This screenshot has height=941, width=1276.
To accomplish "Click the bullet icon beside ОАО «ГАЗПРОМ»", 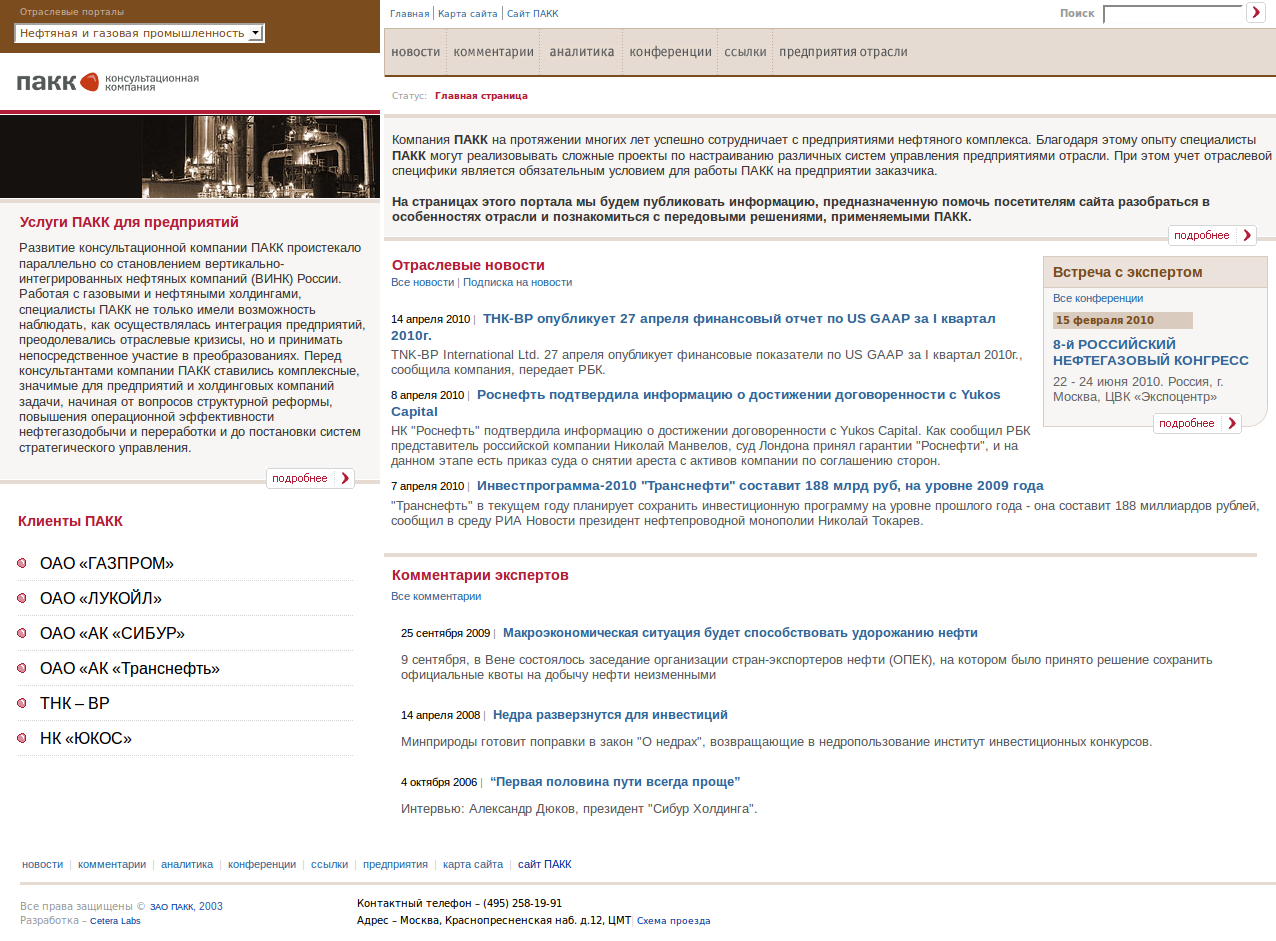I will pyautogui.click(x=22, y=564).
